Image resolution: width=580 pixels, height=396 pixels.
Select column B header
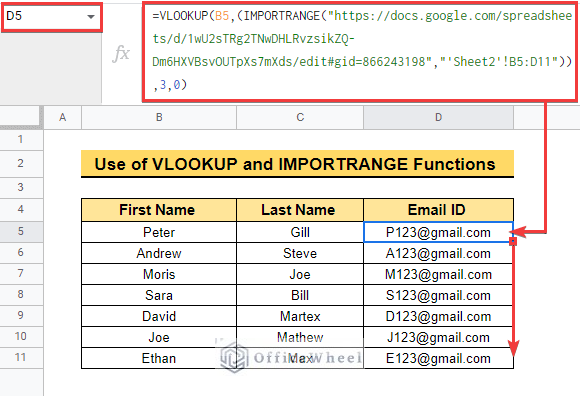(159, 117)
